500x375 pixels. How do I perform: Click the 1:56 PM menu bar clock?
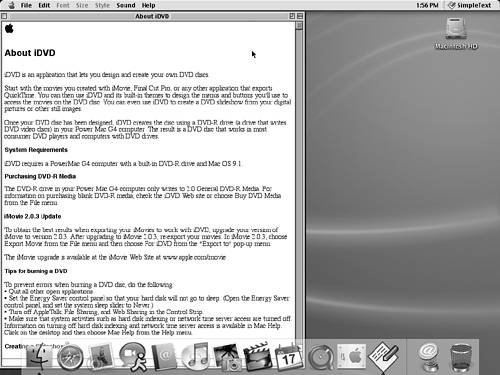point(427,5)
